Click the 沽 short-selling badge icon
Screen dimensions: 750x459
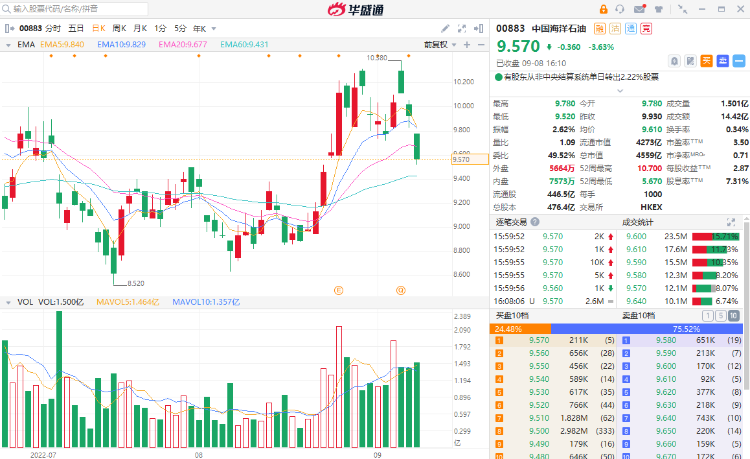(615, 29)
